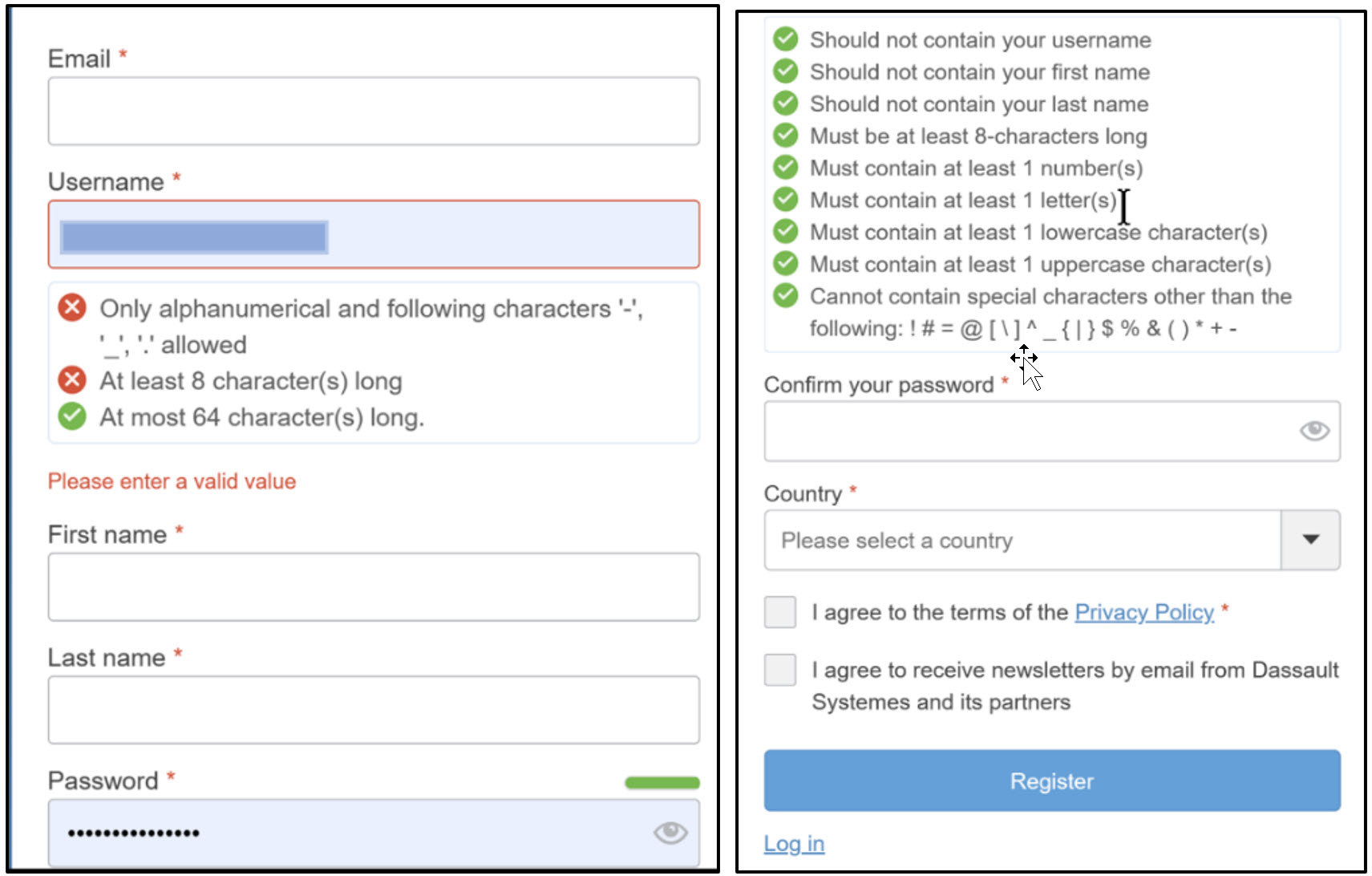Click the red X beside alphanumerical rule

coord(72,307)
